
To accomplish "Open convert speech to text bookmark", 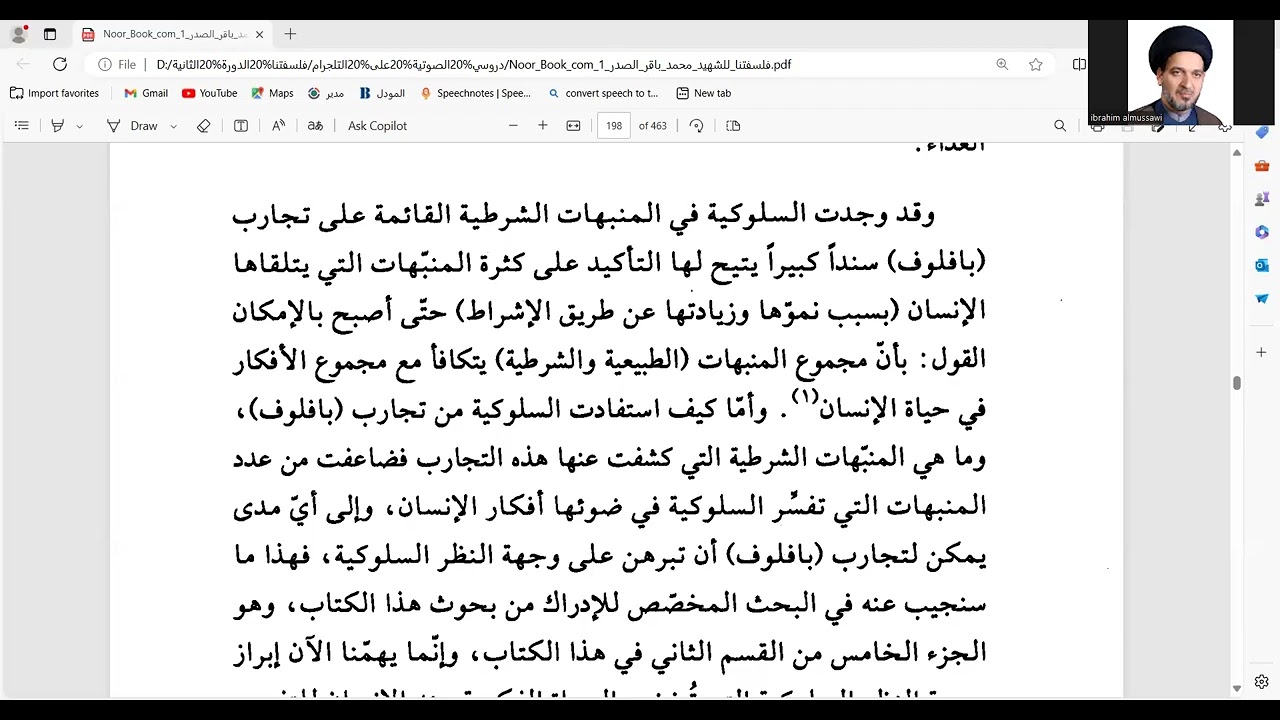I will pos(603,93).
